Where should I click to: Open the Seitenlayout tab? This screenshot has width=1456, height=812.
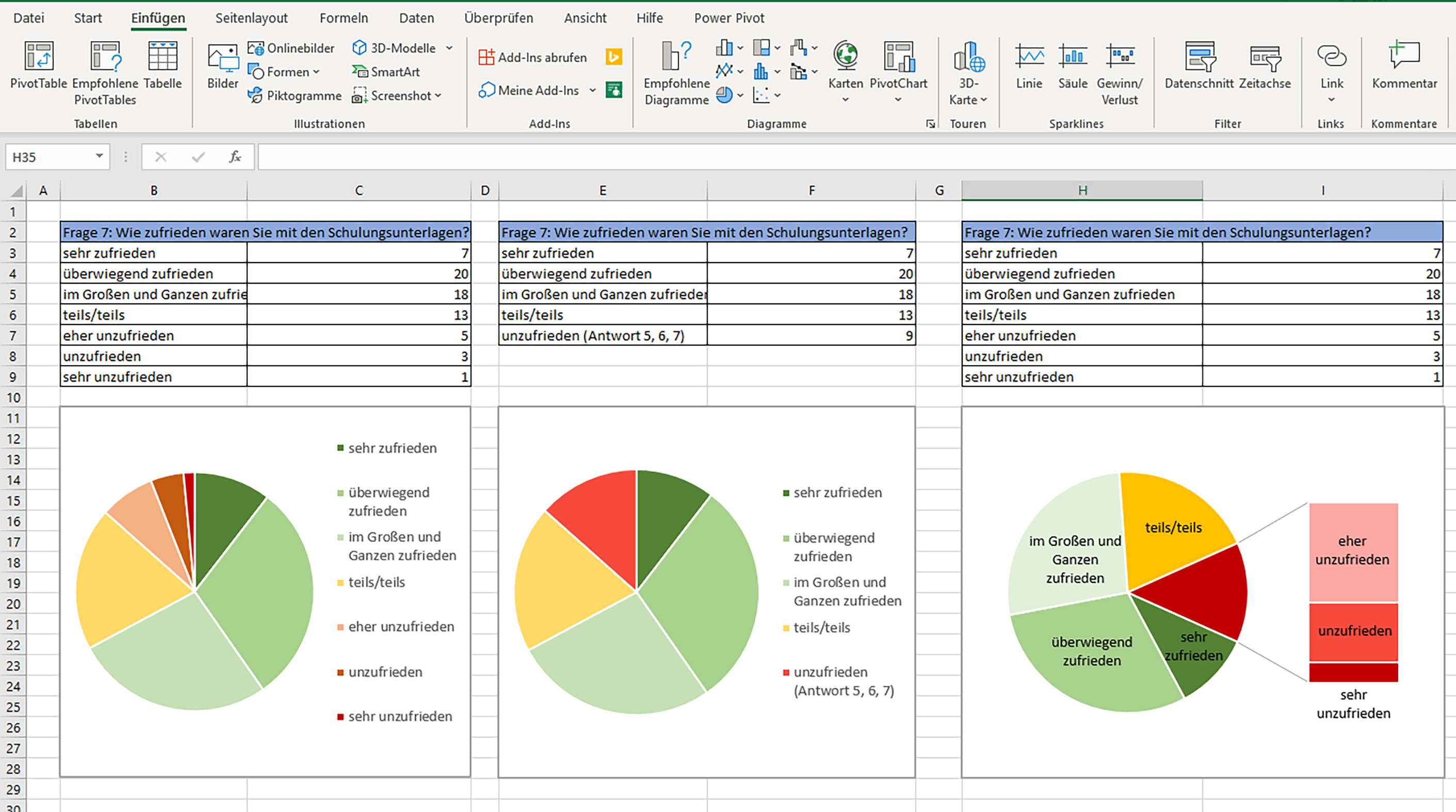[x=251, y=18]
